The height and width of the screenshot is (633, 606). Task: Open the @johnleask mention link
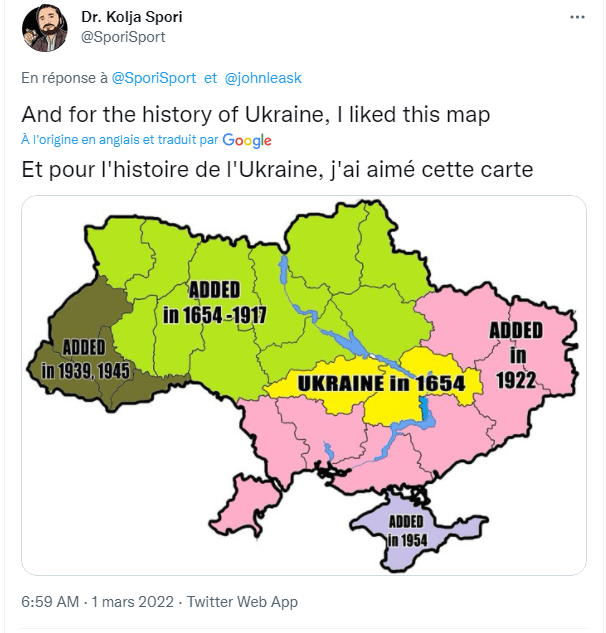tap(263, 78)
